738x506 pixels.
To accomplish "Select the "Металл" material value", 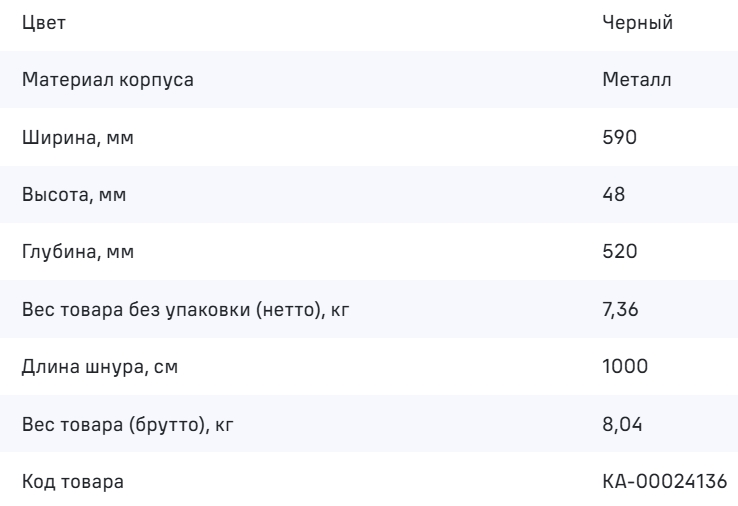I will [x=635, y=80].
